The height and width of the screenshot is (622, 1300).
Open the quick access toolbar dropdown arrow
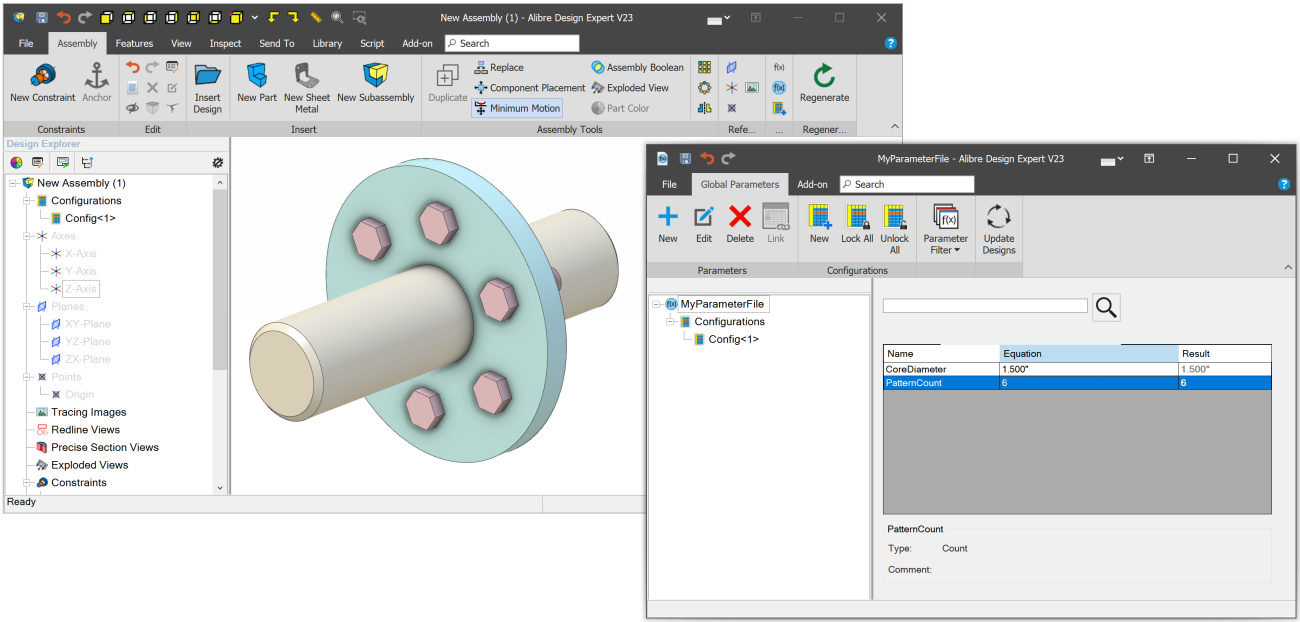[x=256, y=17]
